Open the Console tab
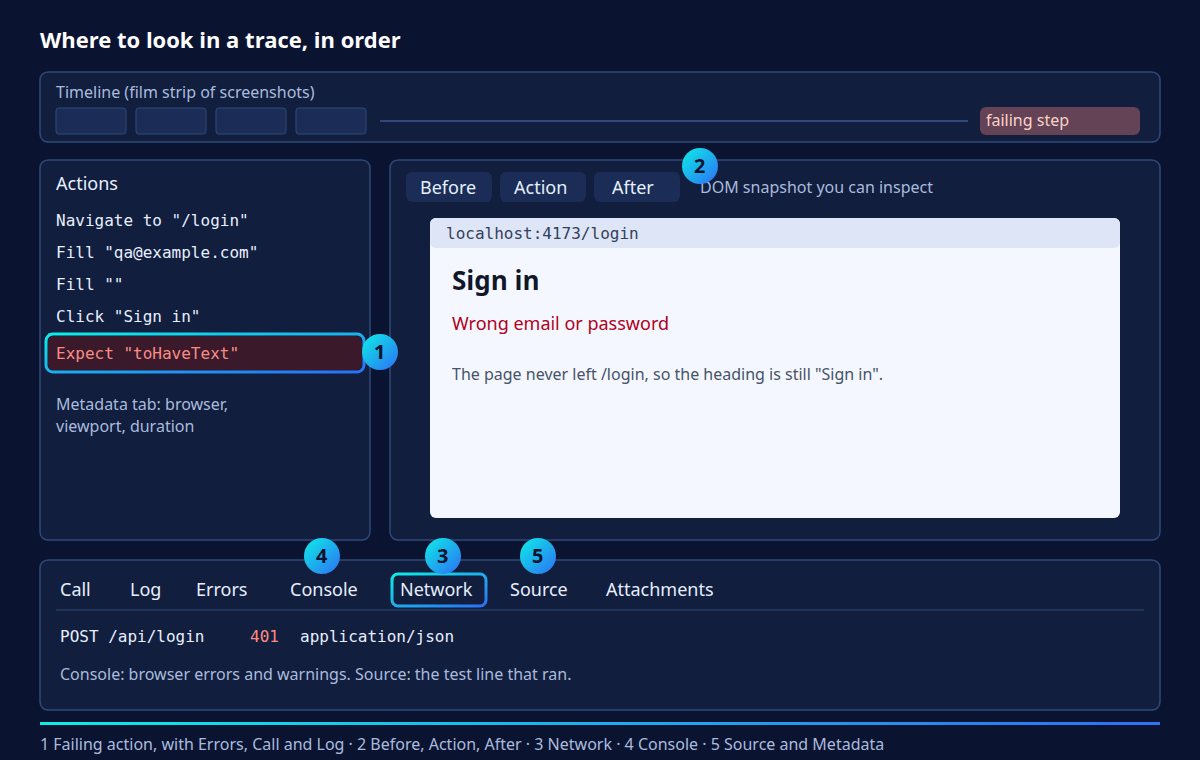 (323, 590)
